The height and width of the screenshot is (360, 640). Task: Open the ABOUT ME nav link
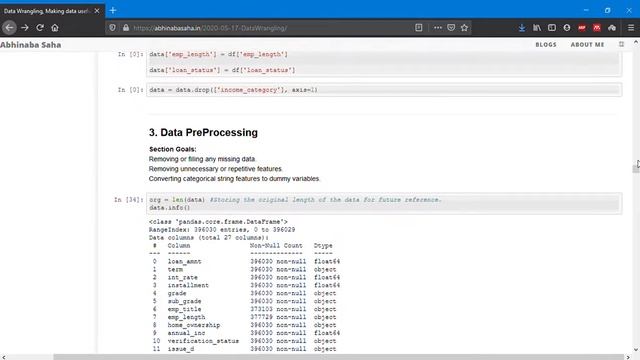coord(587,44)
